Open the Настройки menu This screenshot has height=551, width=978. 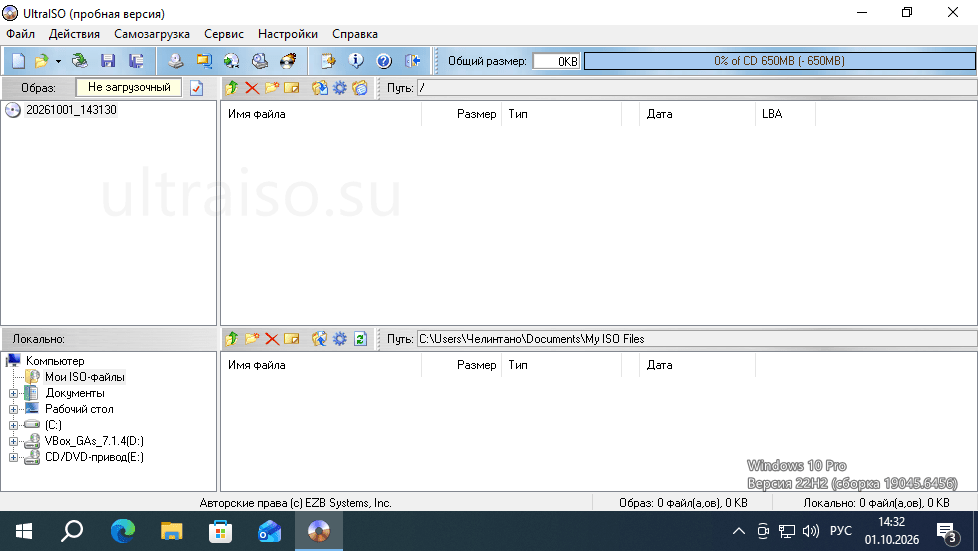tap(288, 34)
